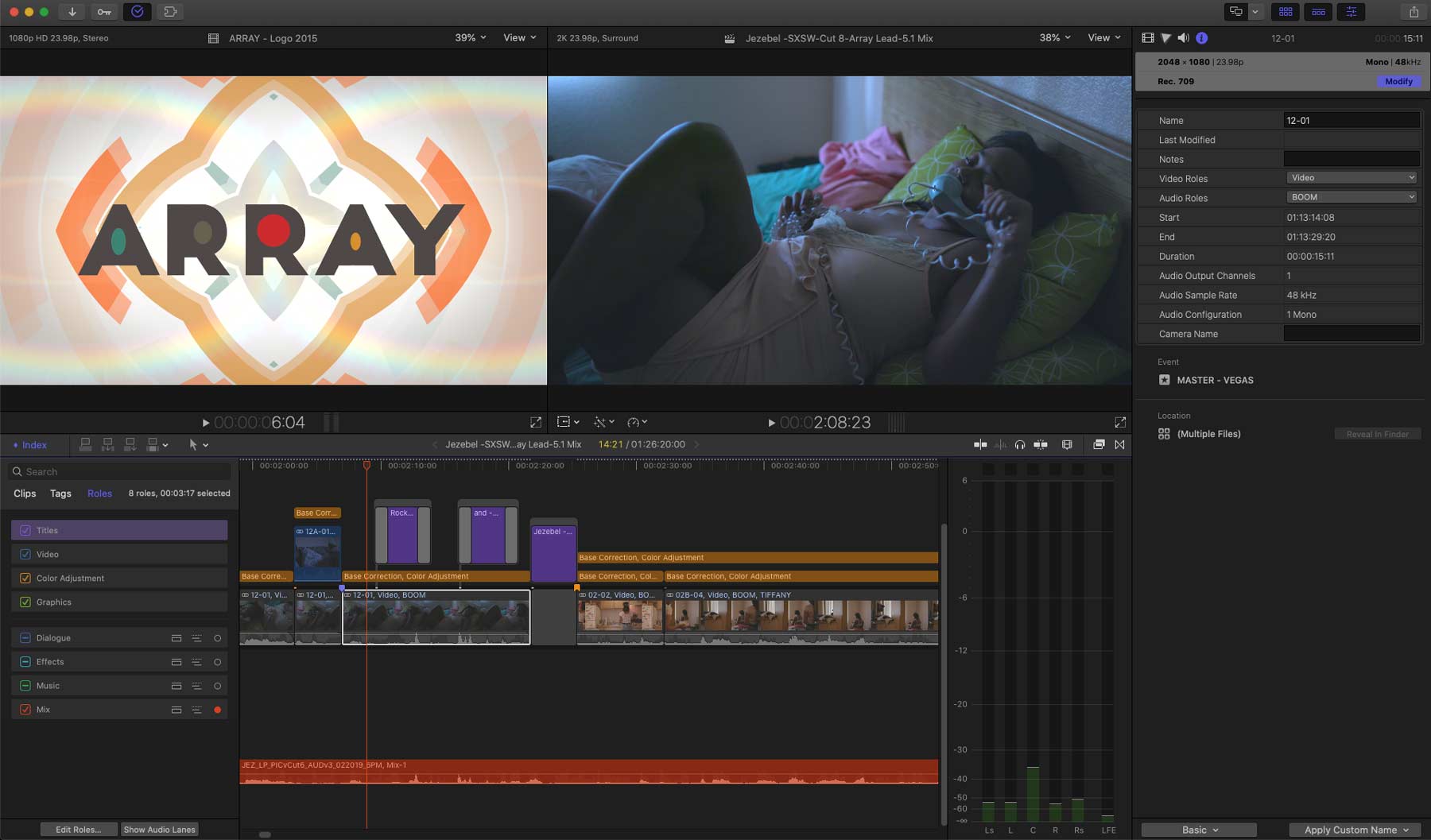Uncheck the Video role checkbox
The image size is (1431, 840).
25,555
